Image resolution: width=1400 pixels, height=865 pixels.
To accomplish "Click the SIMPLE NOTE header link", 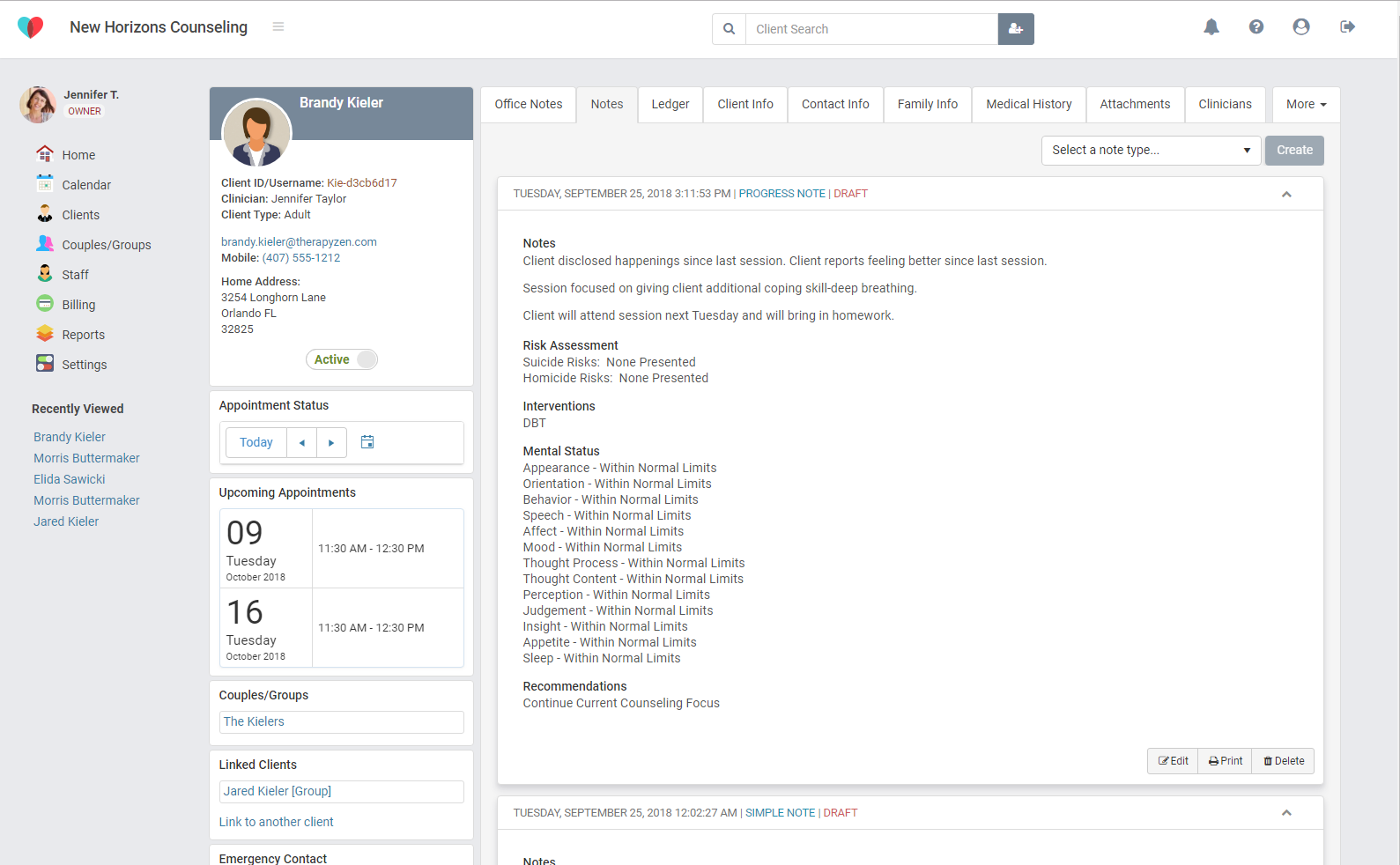I will coord(781,813).
